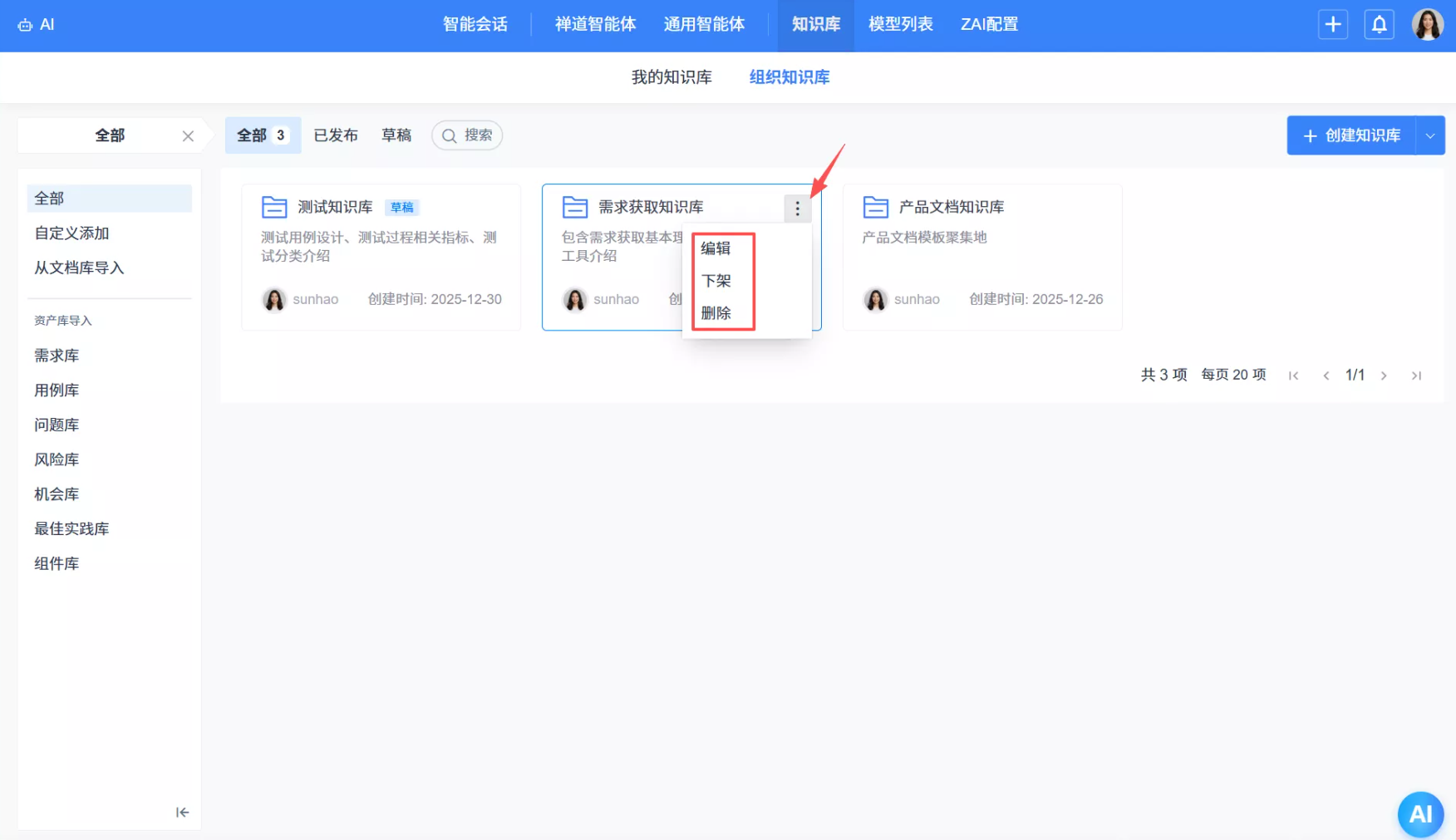The height and width of the screenshot is (840, 1456).
Task: Clear the 全部 filter with the X
Action: point(188,135)
